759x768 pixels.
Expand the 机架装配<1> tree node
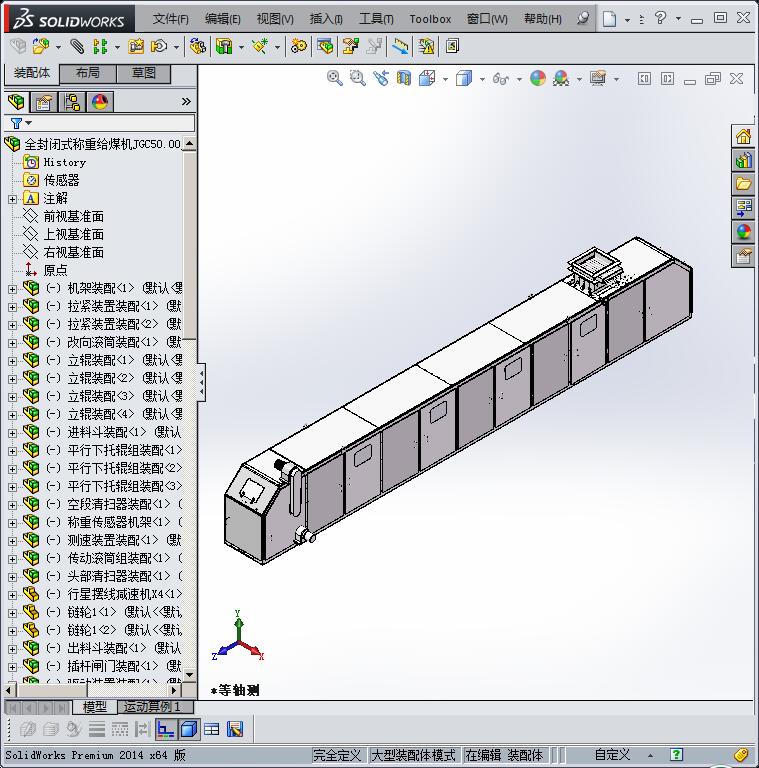coord(12,289)
